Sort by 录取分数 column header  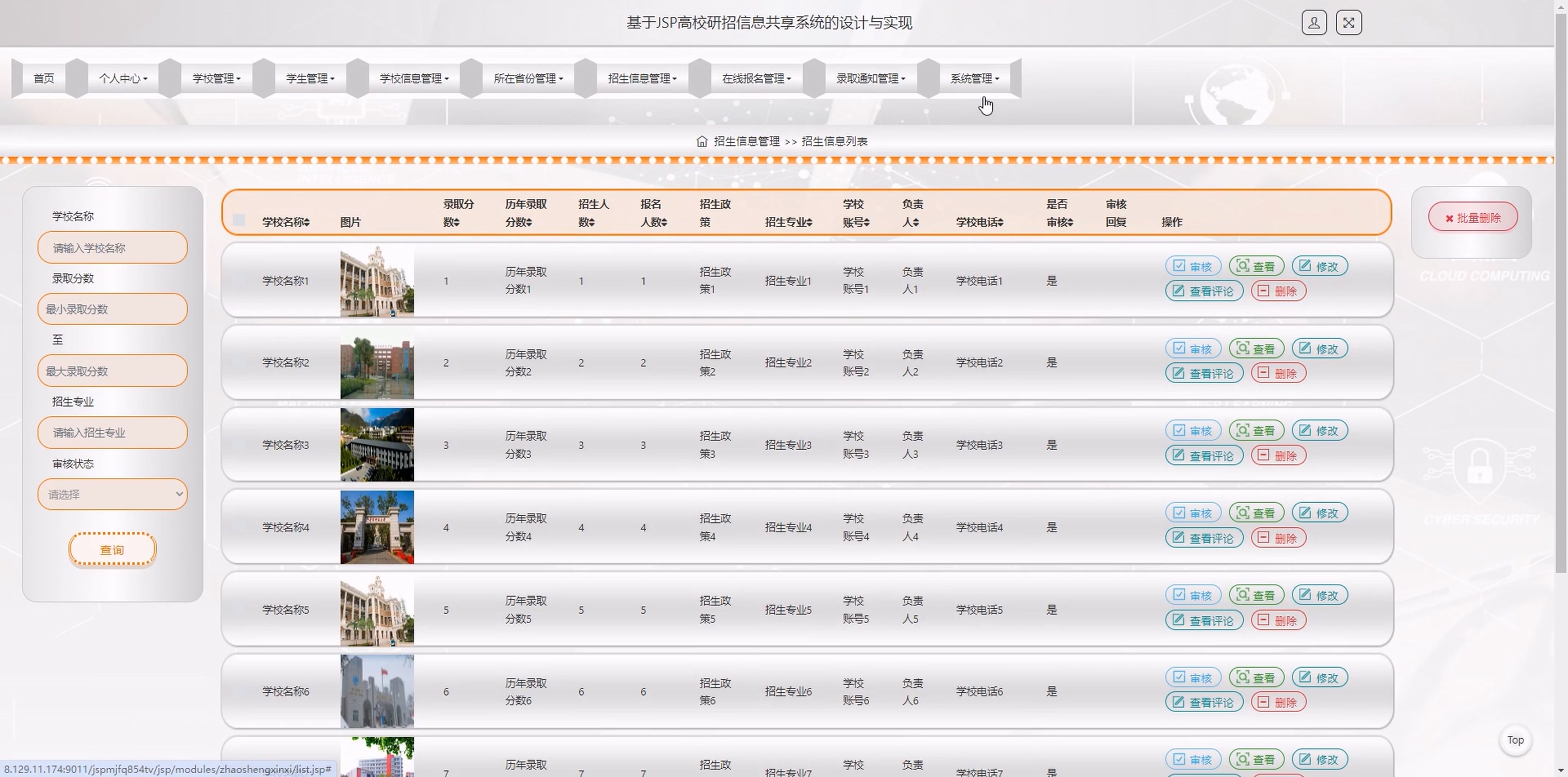[x=458, y=213]
